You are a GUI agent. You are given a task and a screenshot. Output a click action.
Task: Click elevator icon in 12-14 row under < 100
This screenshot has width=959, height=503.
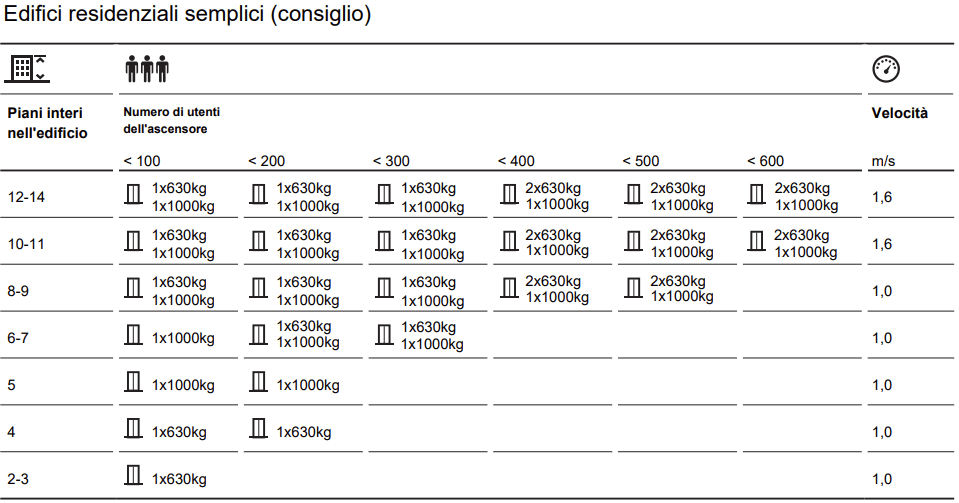(133, 196)
